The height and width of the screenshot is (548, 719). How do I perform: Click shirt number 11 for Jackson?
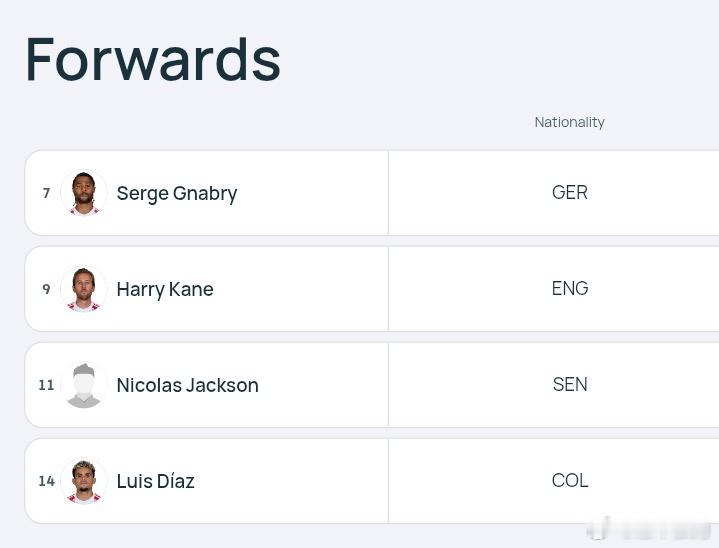tap(46, 385)
